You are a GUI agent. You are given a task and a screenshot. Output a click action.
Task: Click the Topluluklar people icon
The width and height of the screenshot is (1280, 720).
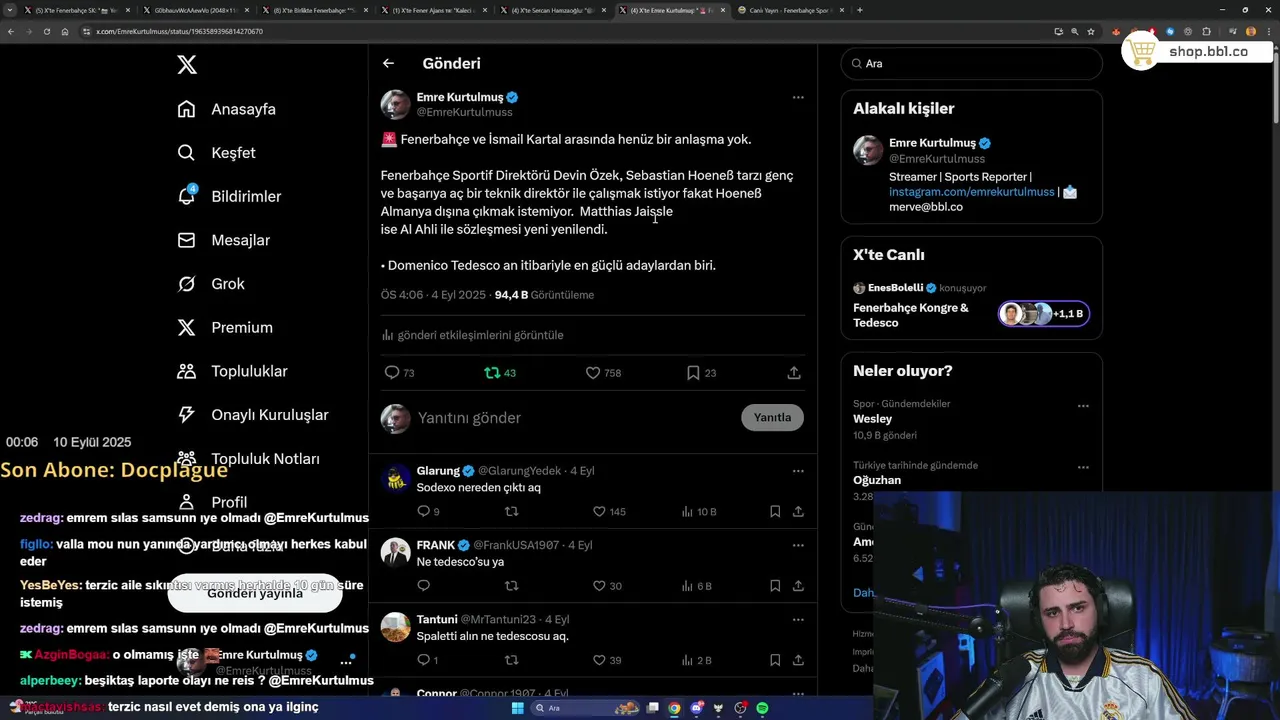pos(186,371)
